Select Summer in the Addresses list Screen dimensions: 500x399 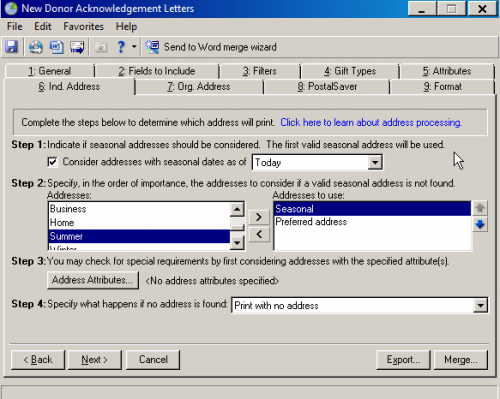tap(139, 236)
